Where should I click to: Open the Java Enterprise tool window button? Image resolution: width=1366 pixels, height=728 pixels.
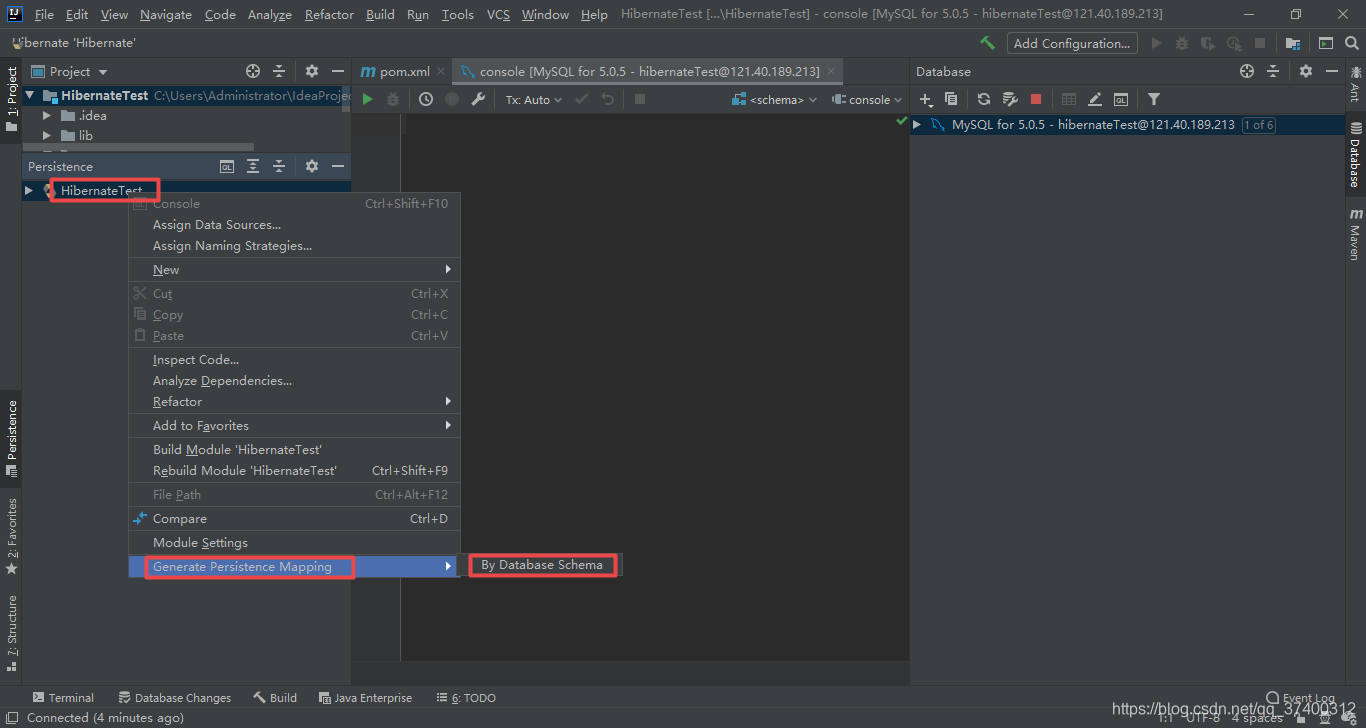point(365,698)
